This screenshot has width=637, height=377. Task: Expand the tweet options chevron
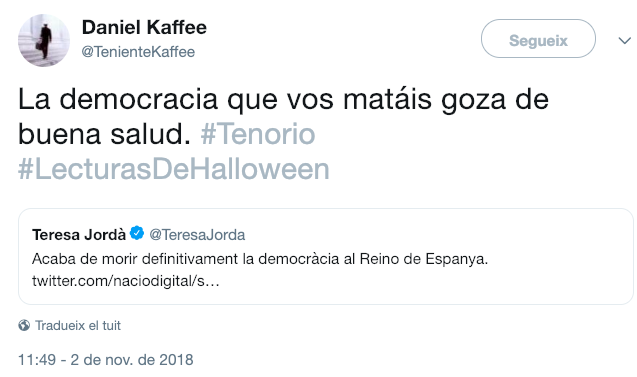(x=624, y=40)
